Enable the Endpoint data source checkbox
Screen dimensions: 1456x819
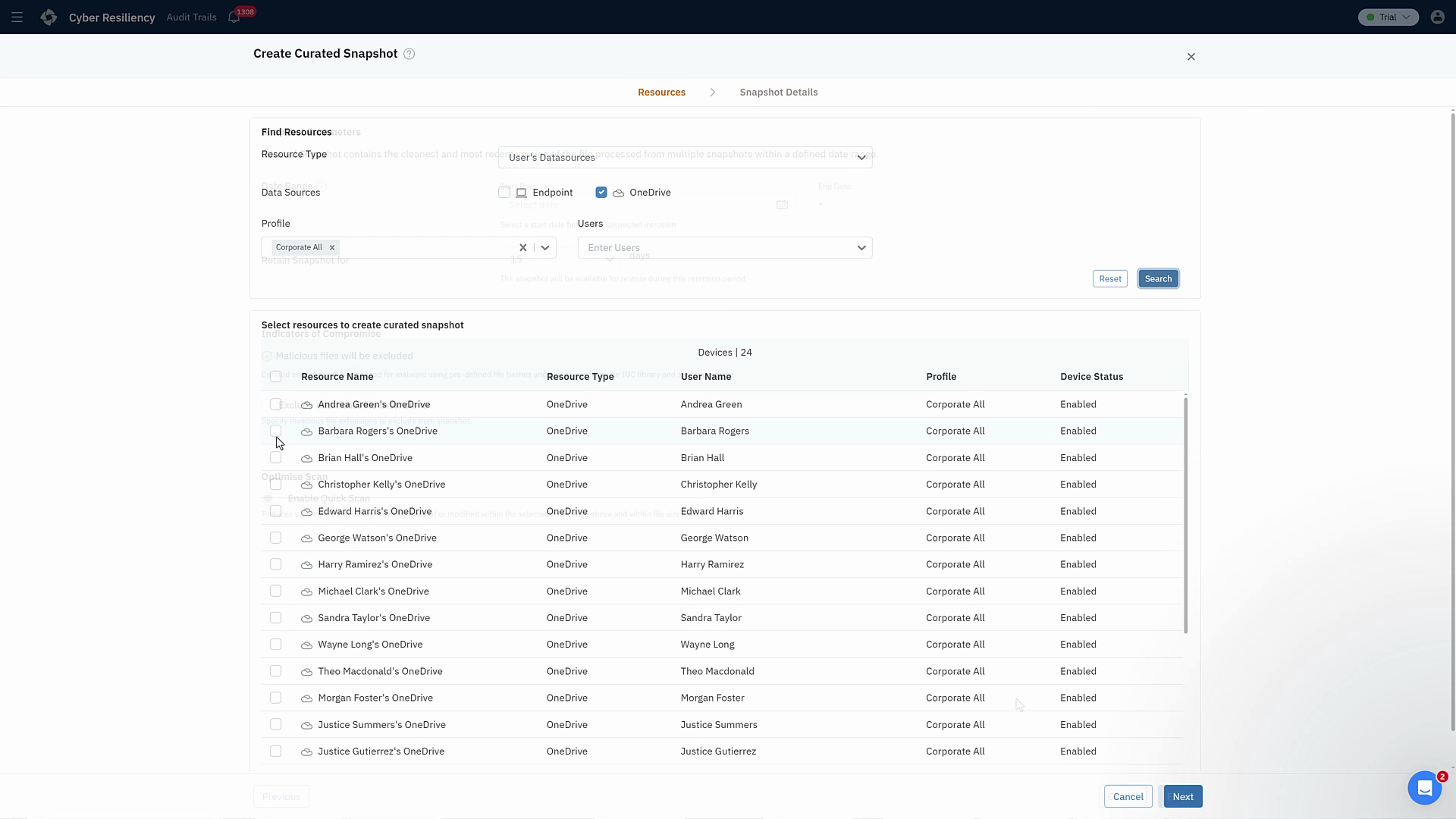click(x=504, y=193)
